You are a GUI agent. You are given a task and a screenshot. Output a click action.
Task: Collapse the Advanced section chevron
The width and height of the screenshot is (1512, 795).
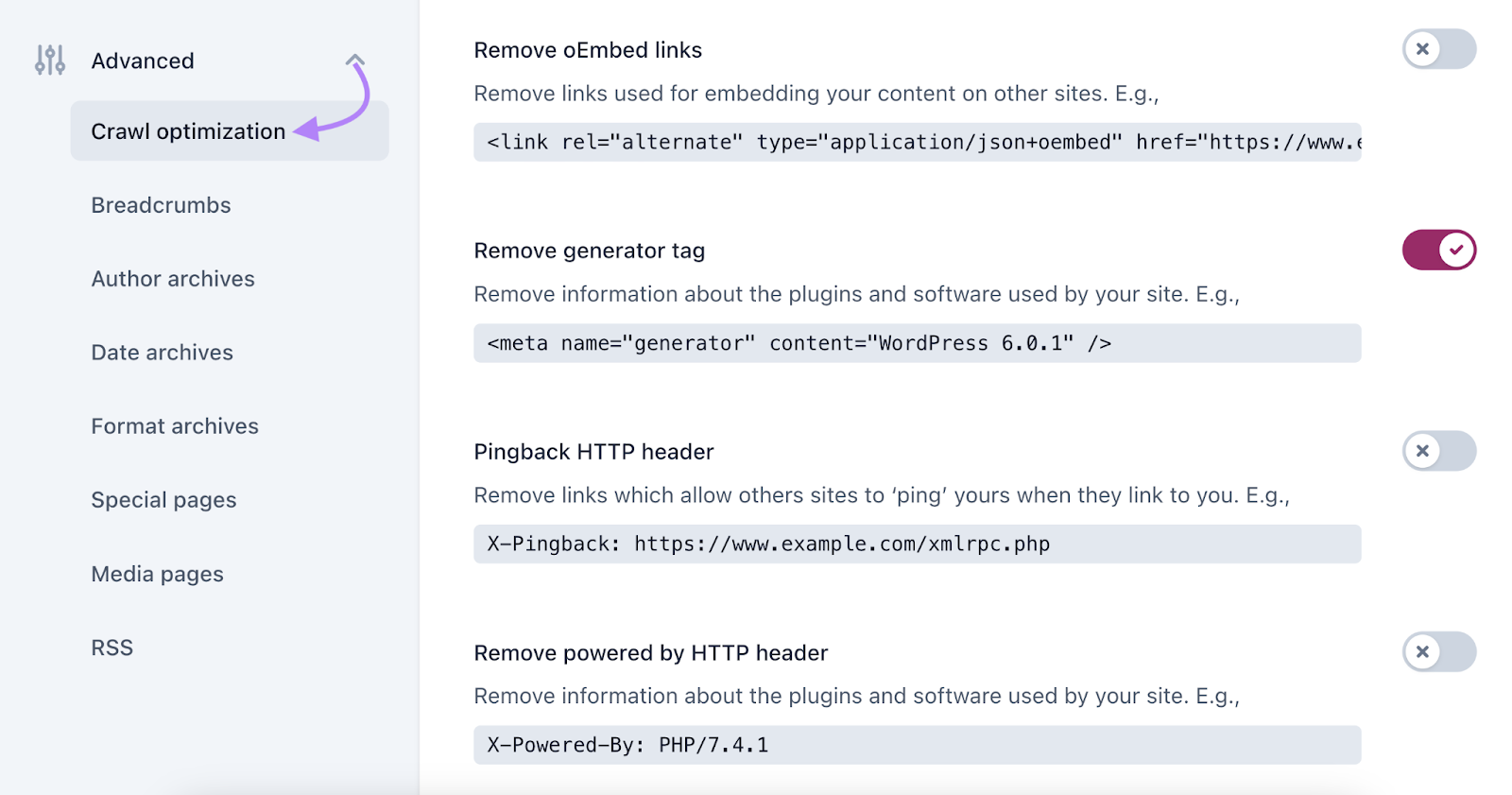click(354, 60)
